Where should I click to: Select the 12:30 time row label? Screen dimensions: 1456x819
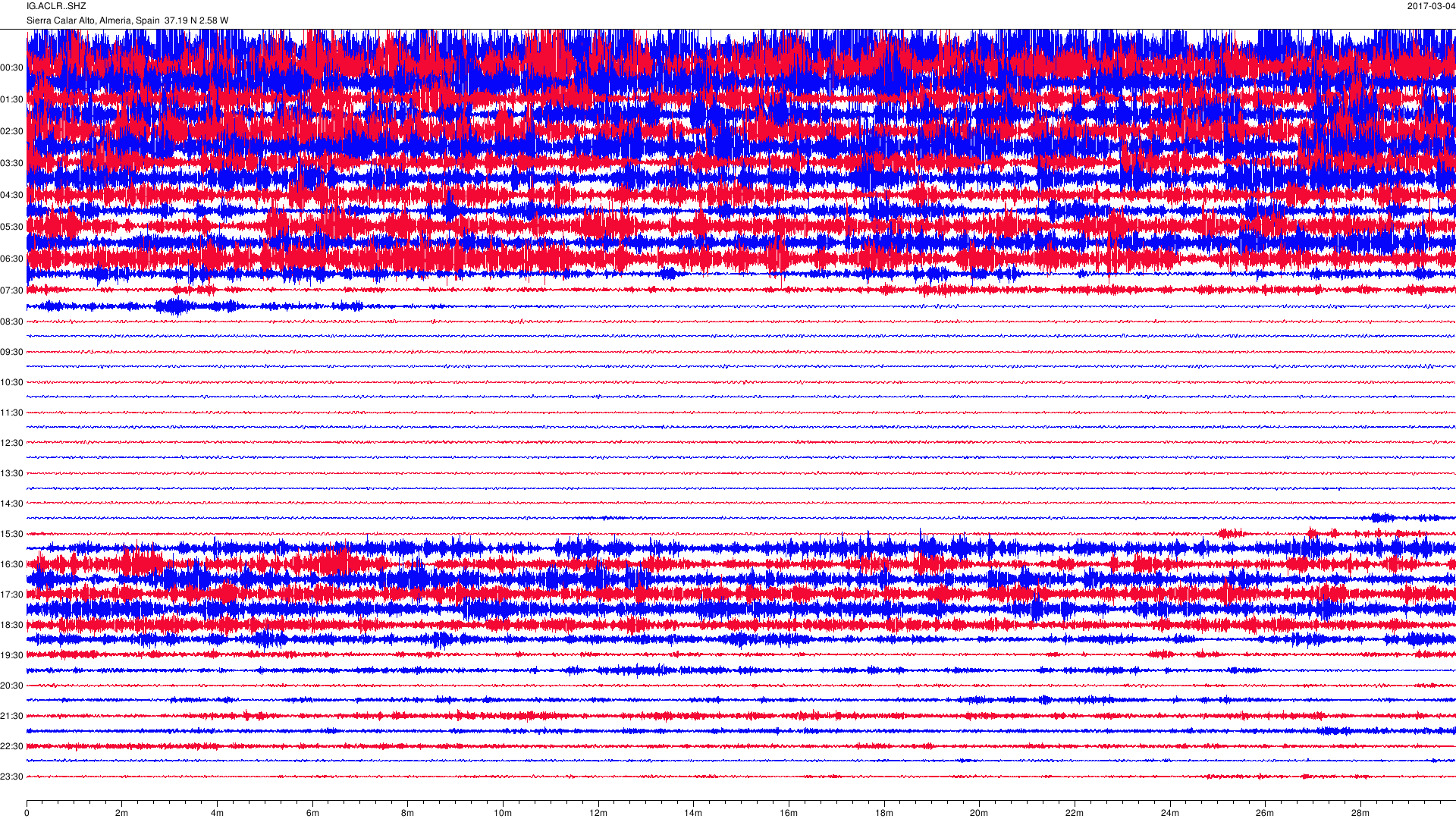click(x=12, y=443)
